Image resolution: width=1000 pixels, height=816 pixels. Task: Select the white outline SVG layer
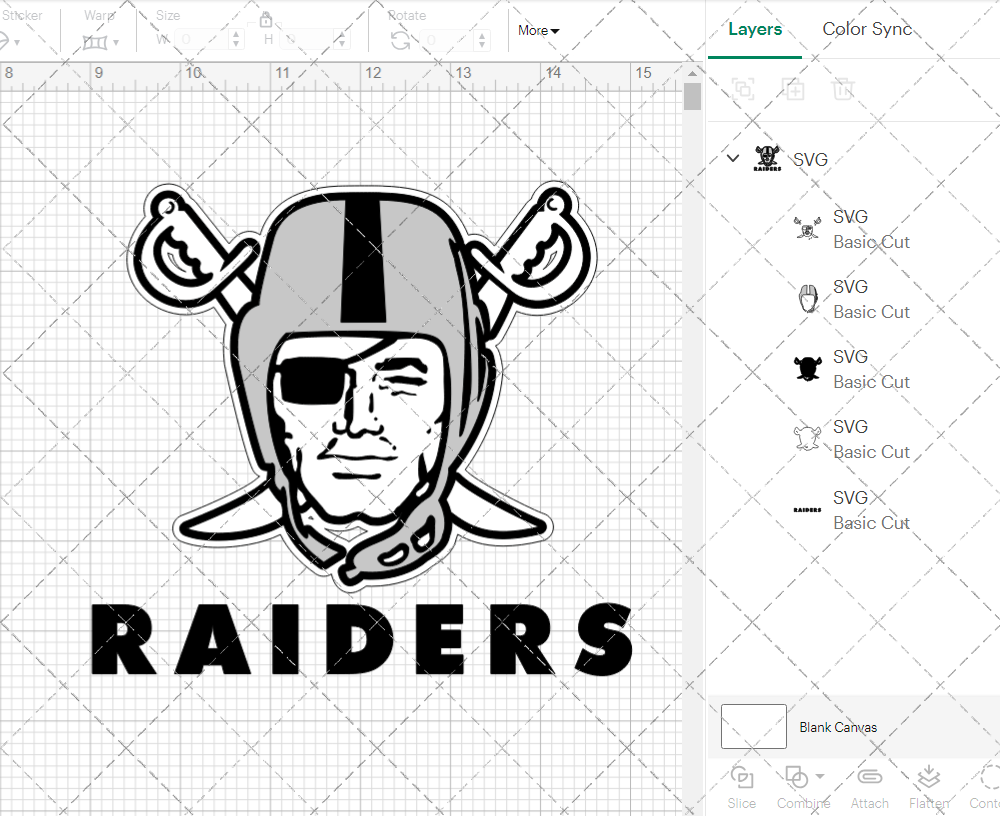click(x=853, y=439)
